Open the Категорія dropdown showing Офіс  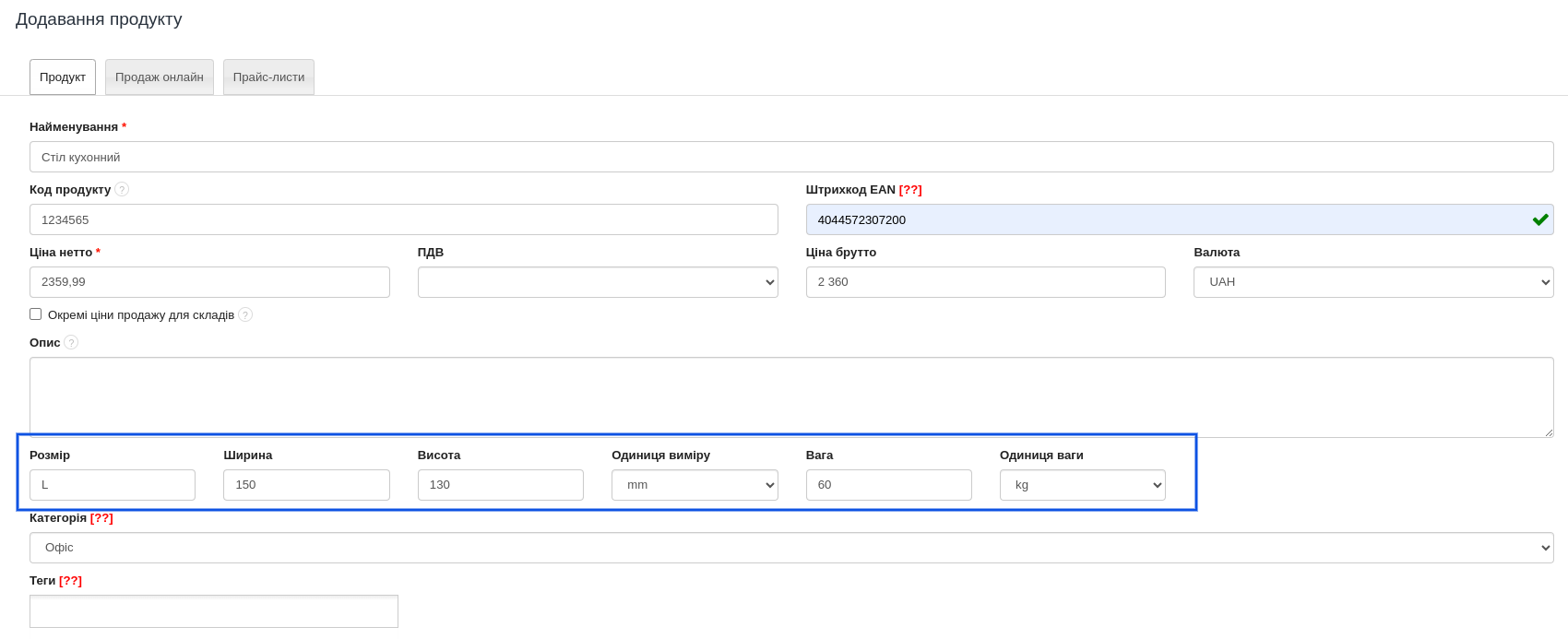790,548
